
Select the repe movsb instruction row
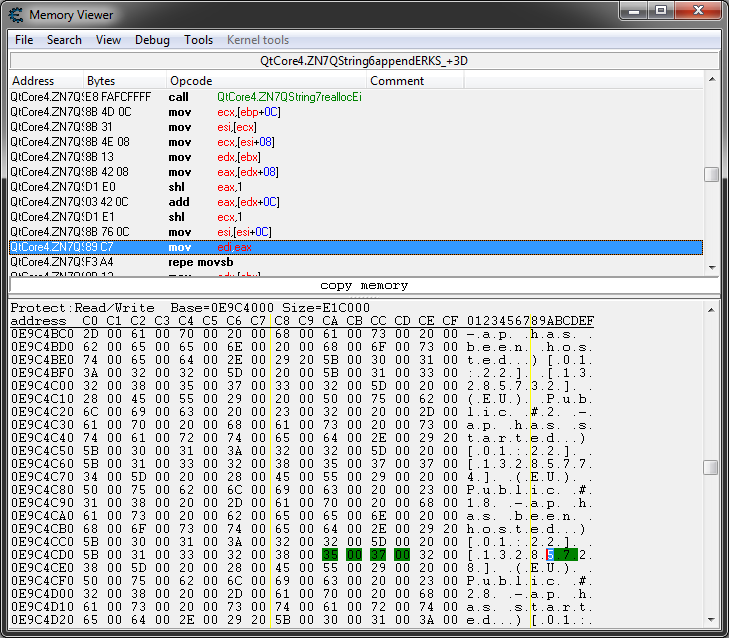click(300, 262)
